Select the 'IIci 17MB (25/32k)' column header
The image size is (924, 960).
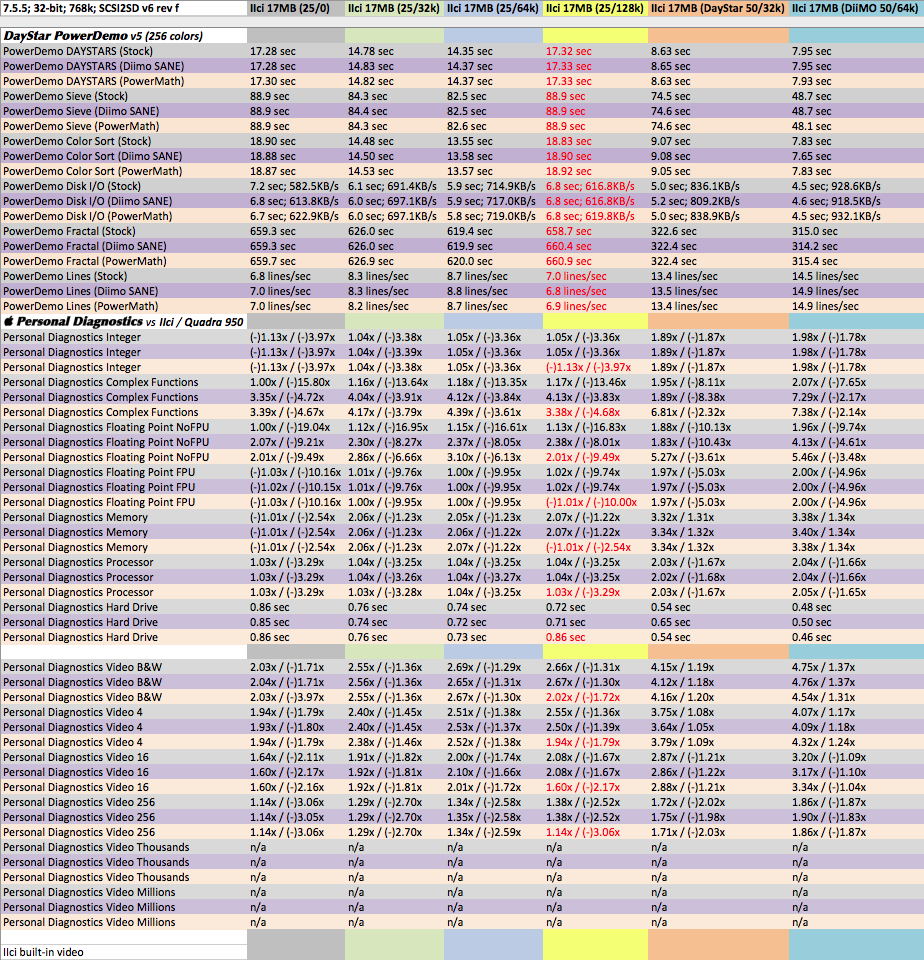393,9
